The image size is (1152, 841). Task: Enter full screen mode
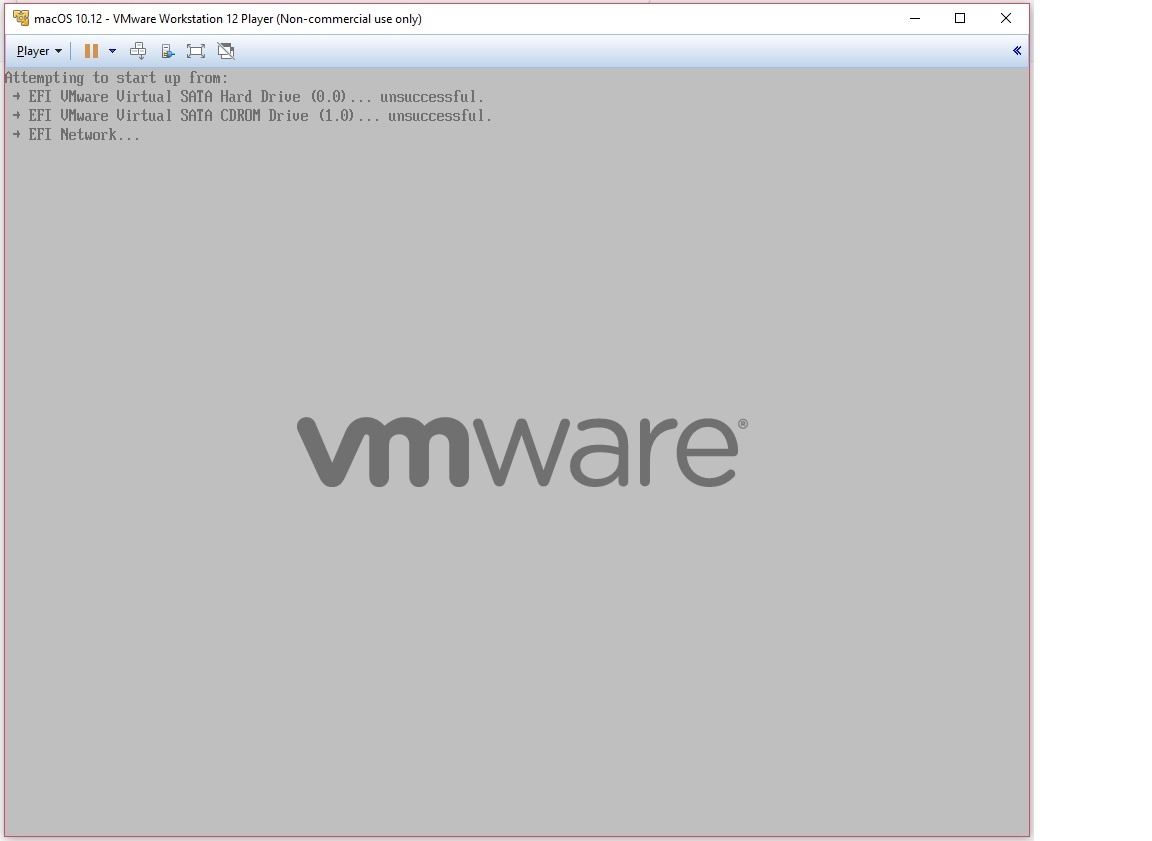(195, 51)
